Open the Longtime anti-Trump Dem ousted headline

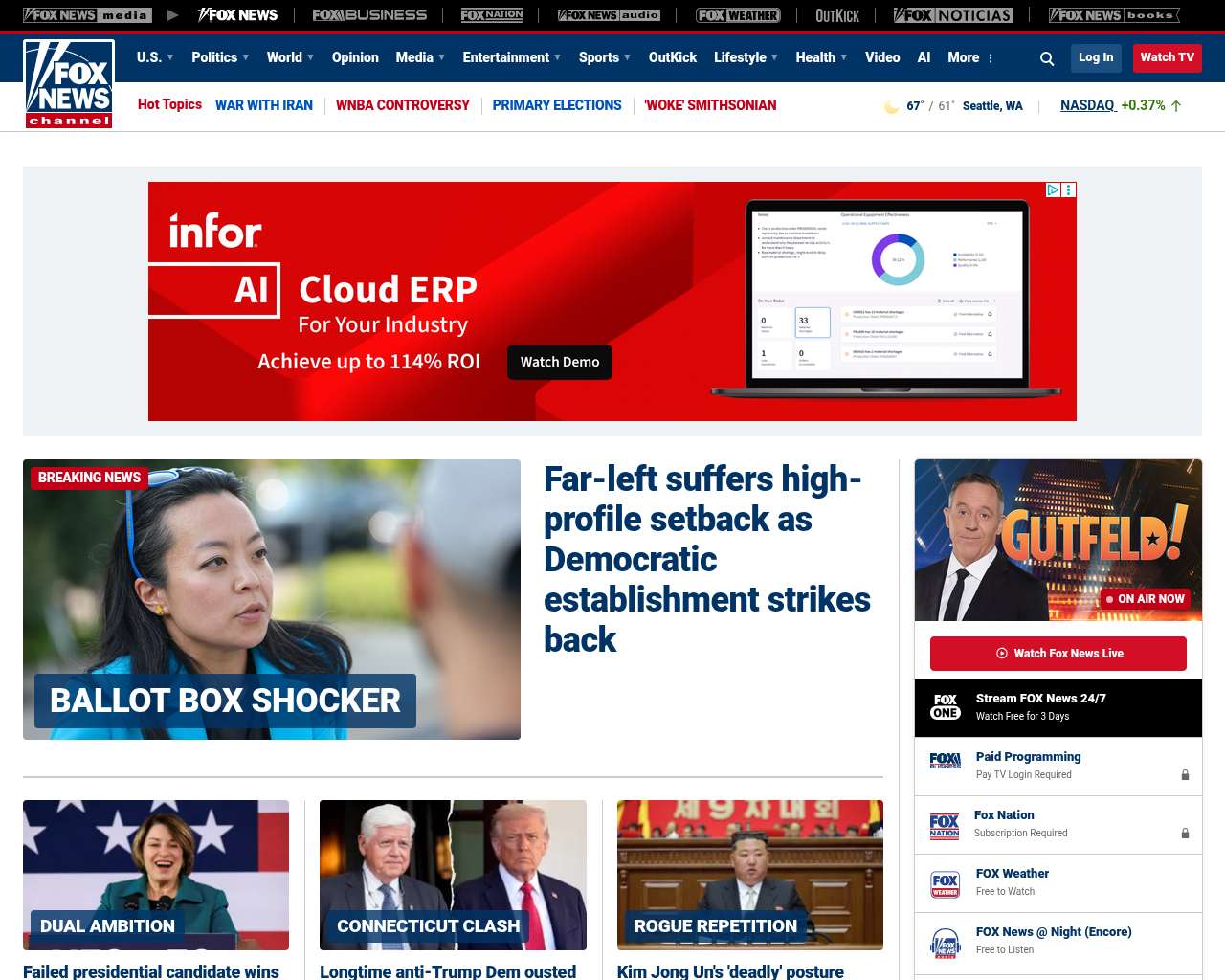click(x=448, y=971)
